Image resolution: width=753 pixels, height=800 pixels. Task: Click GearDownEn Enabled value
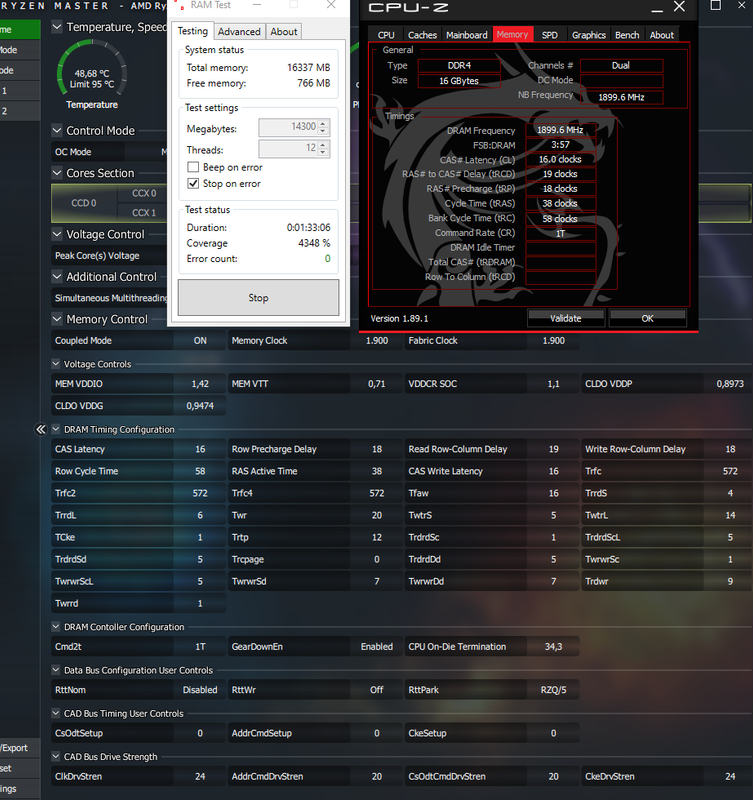(x=376, y=646)
